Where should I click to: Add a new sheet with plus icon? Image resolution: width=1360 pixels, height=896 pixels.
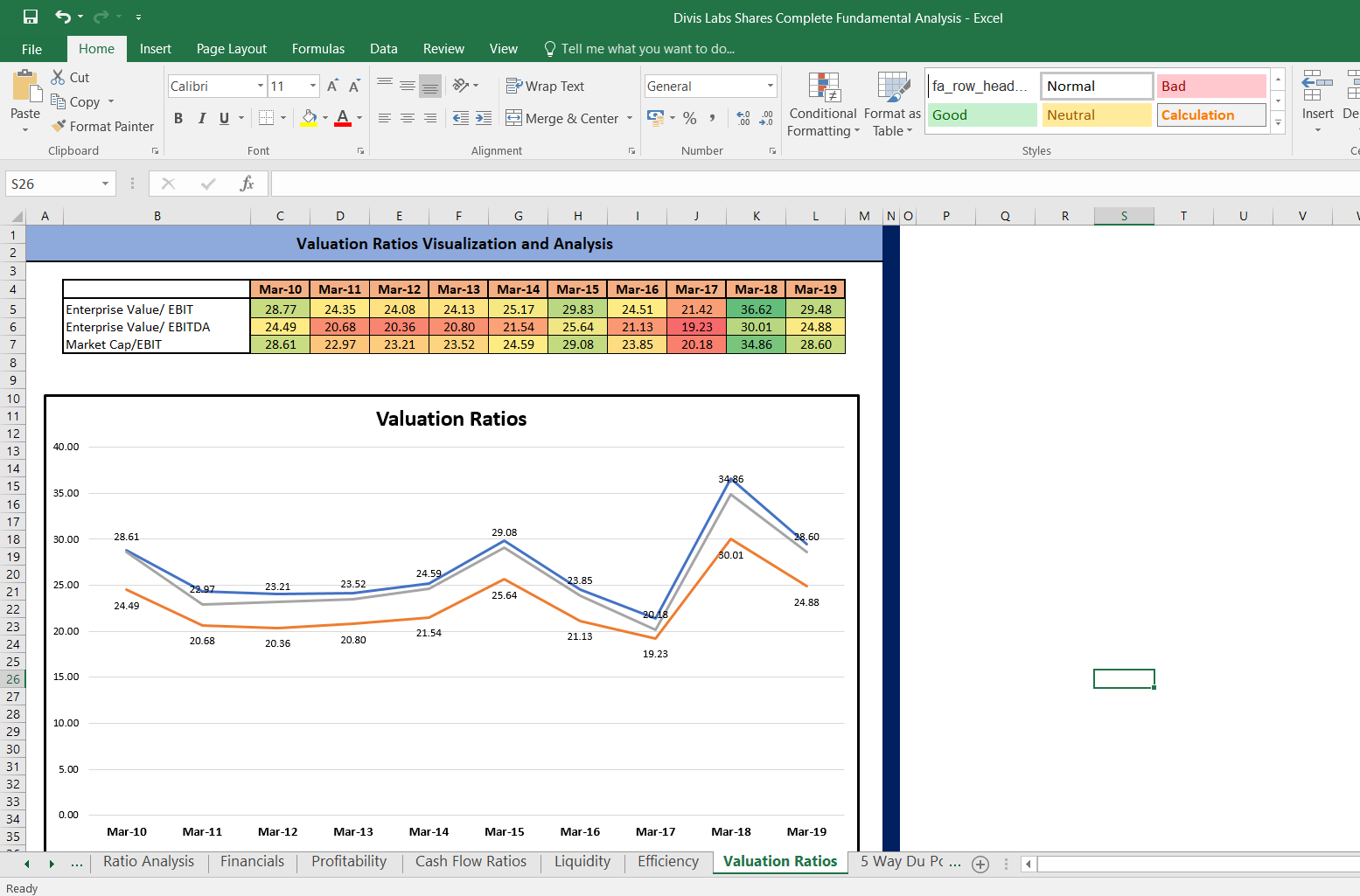tap(980, 864)
